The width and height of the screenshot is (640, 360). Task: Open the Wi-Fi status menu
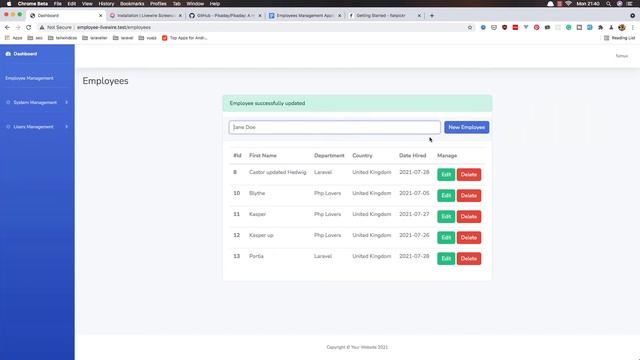568,4
